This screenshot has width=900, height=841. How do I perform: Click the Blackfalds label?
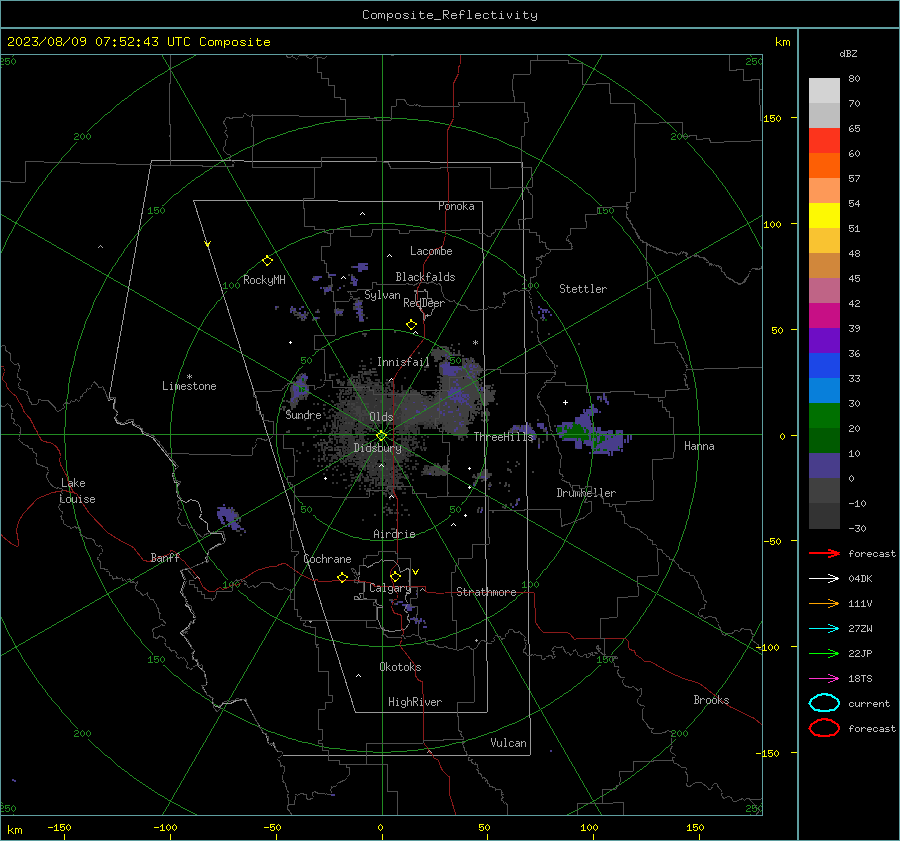pyautogui.click(x=425, y=277)
